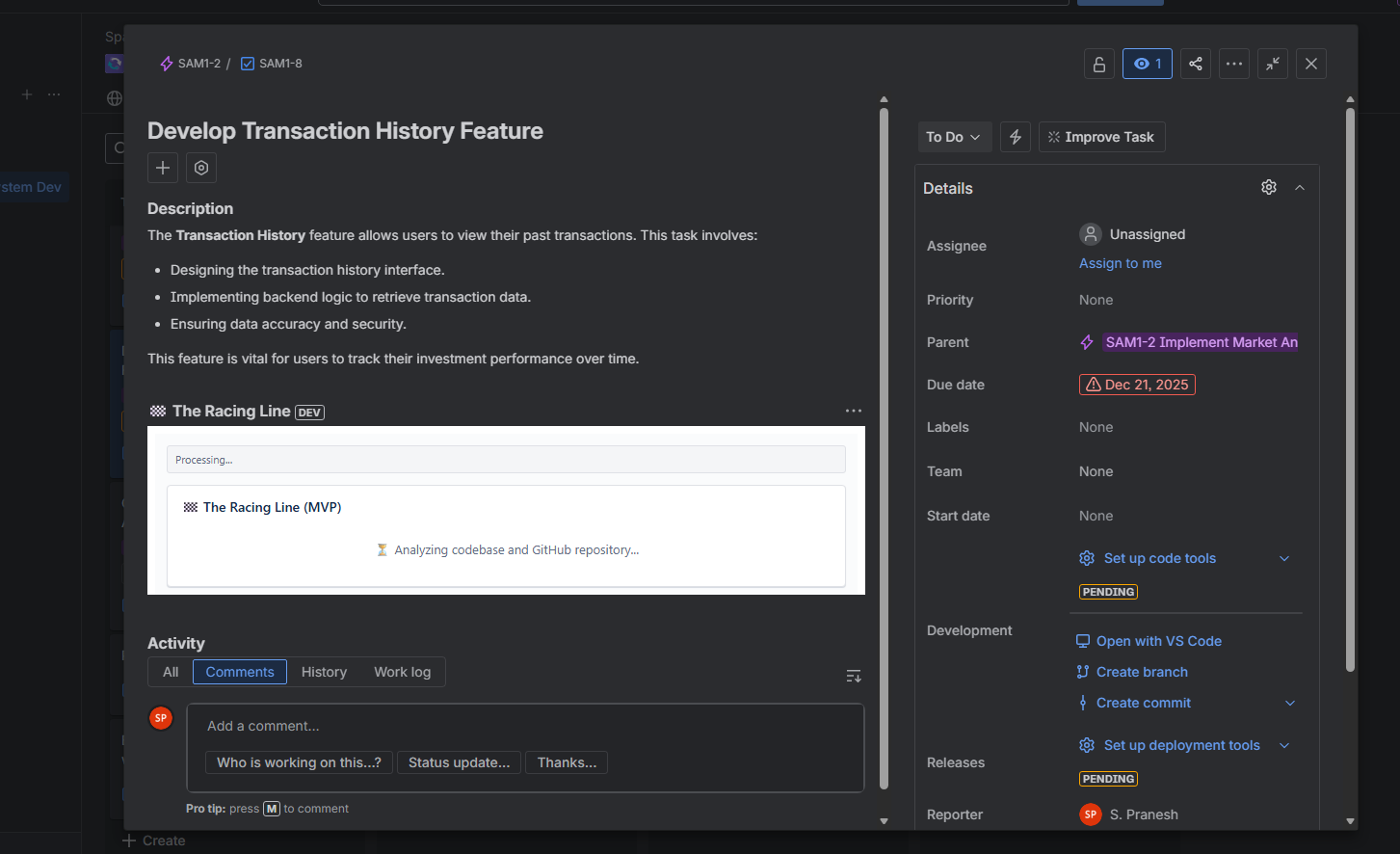Image resolution: width=1400 pixels, height=854 pixels.
Task: Toggle activity sort order icon
Action: [x=853, y=676]
